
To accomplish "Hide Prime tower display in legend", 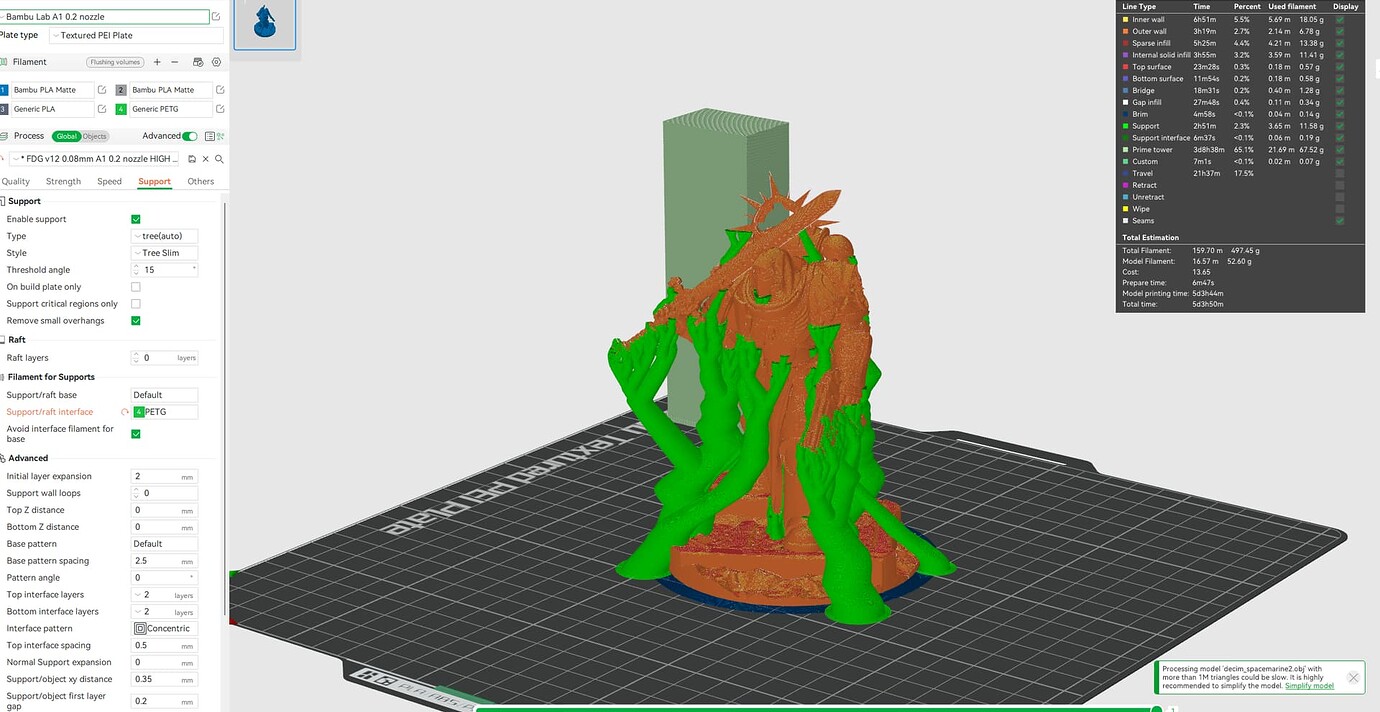I will [1340, 150].
